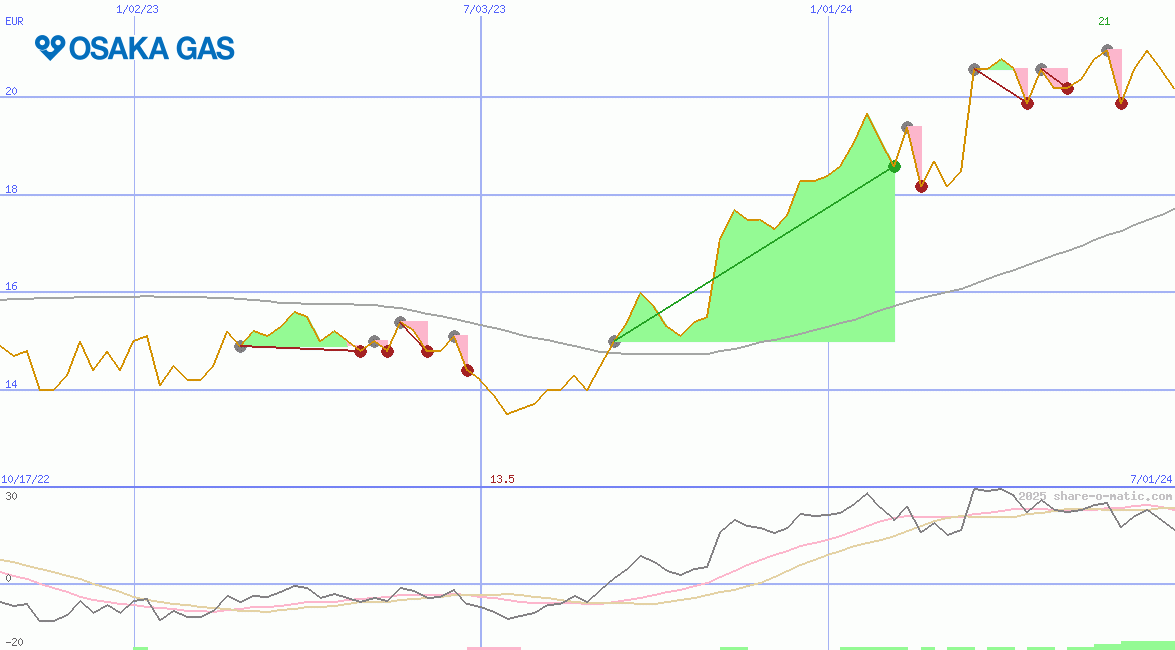Viewport: 1175px width, 650px height.
Task: Select the 1/01/24 date label
Action: tap(831, 9)
